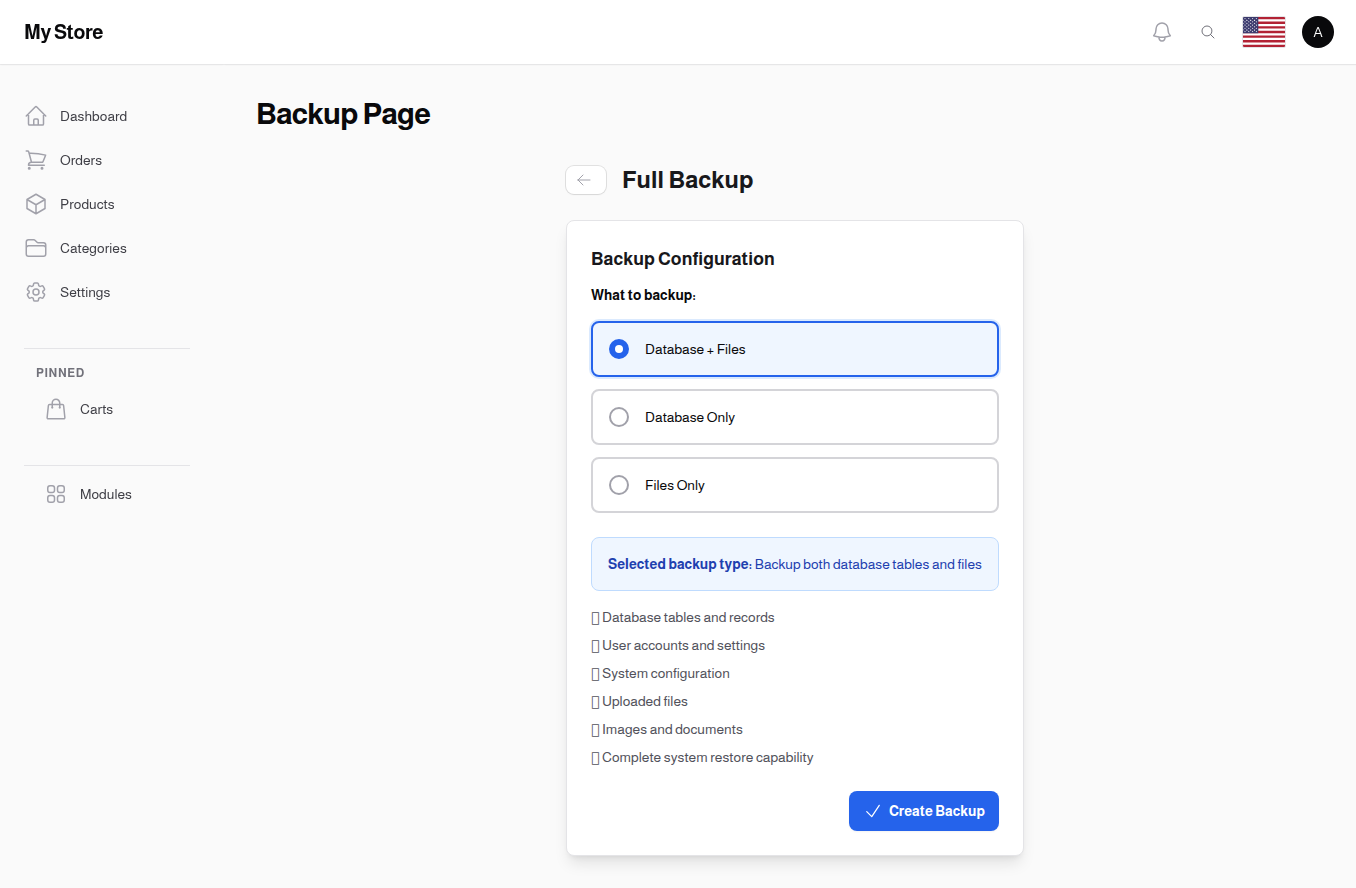This screenshot has width=1356, height=888.
Task: Click the Backup Configuration card title
Action: point(682,259)
